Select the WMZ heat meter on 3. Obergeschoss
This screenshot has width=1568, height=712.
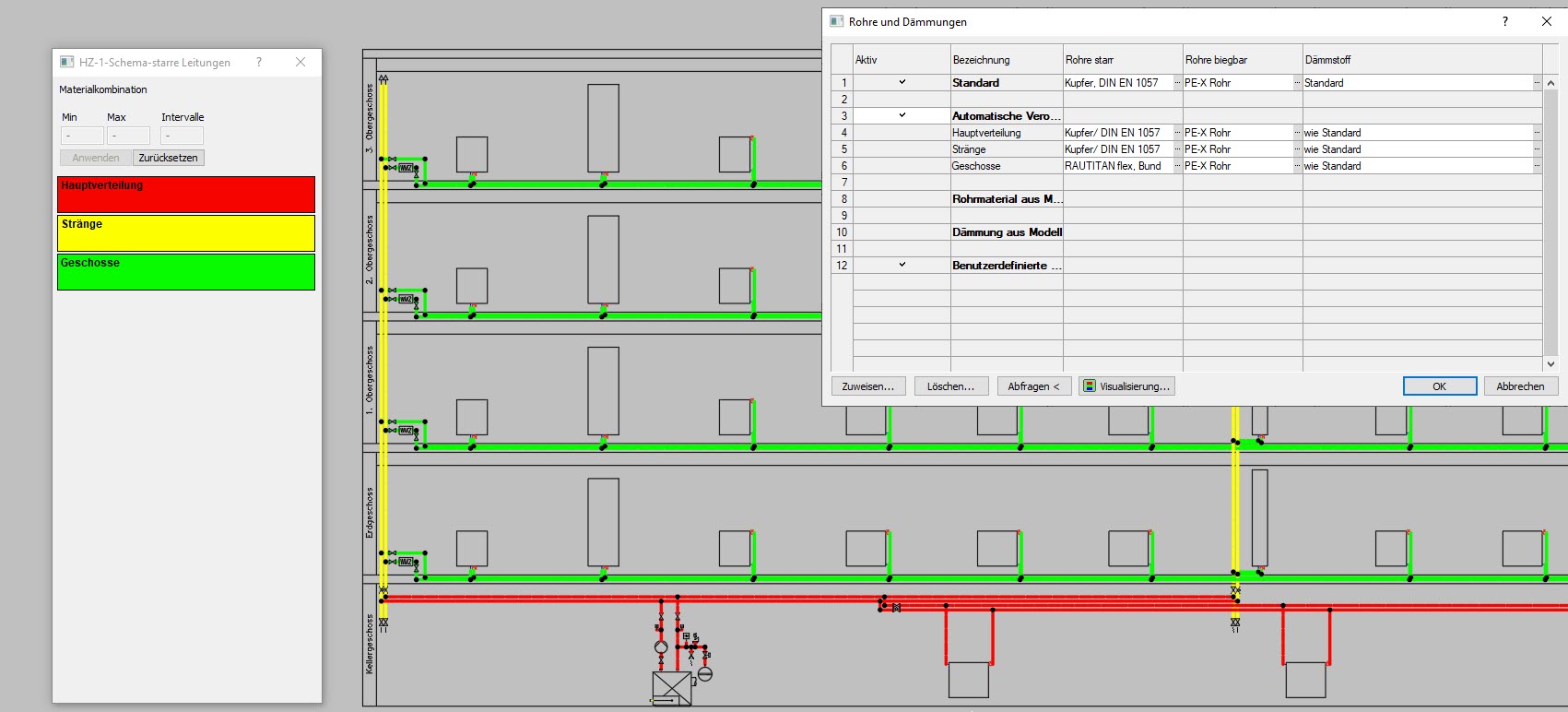[406, 168]
